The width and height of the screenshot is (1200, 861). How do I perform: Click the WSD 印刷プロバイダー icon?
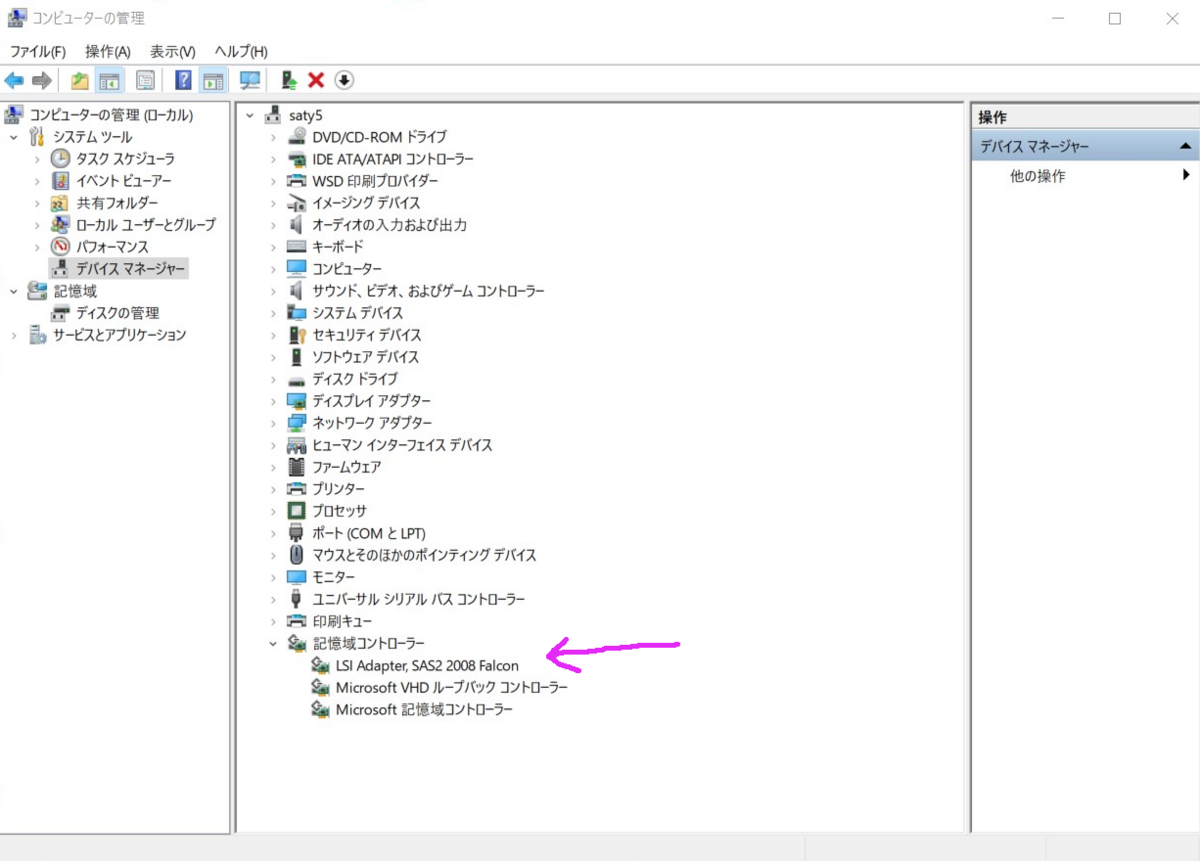pos(296,181)
